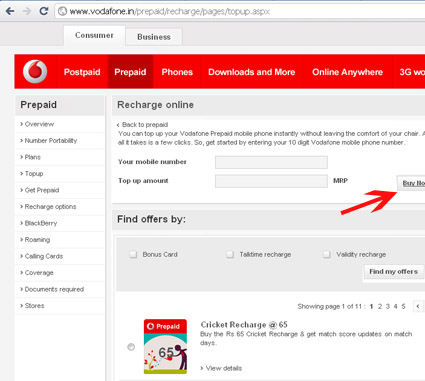Go to offers page 4

click(x=395, y=306)
